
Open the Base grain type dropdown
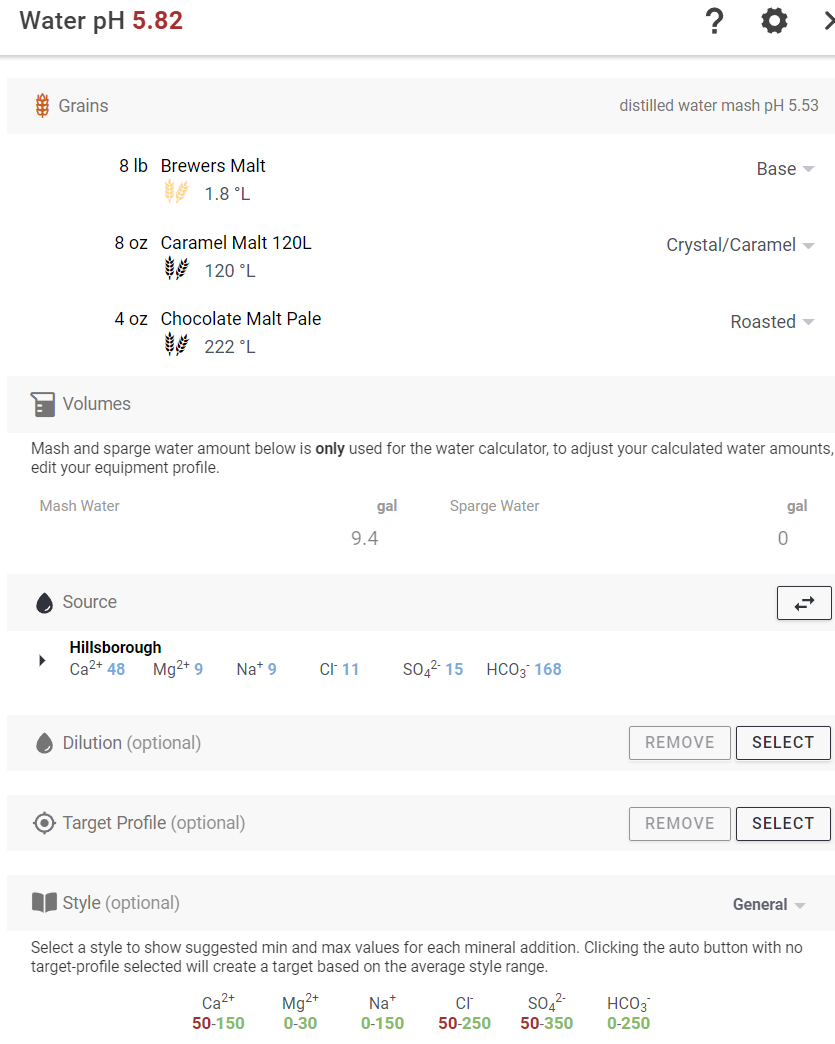pos(785,169)
